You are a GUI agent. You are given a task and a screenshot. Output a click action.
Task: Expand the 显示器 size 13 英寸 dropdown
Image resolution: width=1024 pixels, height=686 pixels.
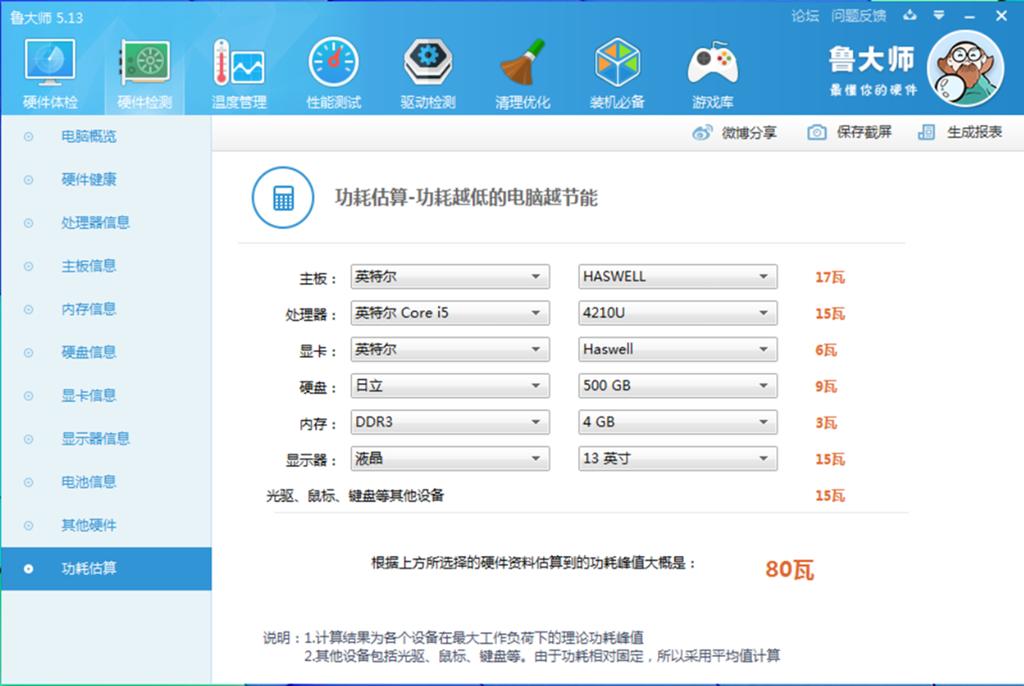tap(677, 458)
